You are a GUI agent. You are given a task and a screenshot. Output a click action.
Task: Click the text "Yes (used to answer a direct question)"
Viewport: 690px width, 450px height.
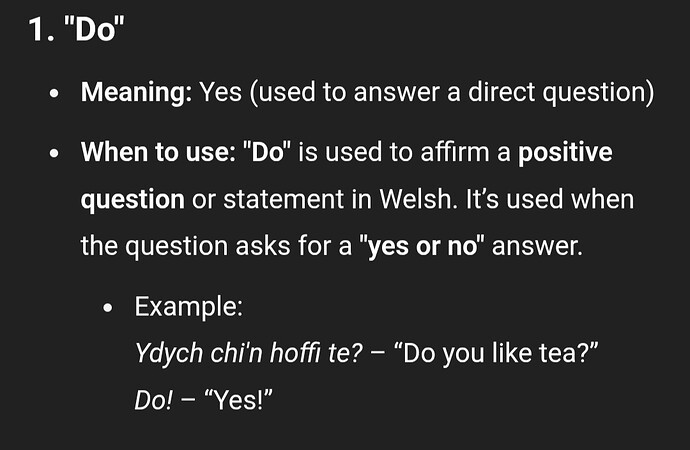click(427, 92)
